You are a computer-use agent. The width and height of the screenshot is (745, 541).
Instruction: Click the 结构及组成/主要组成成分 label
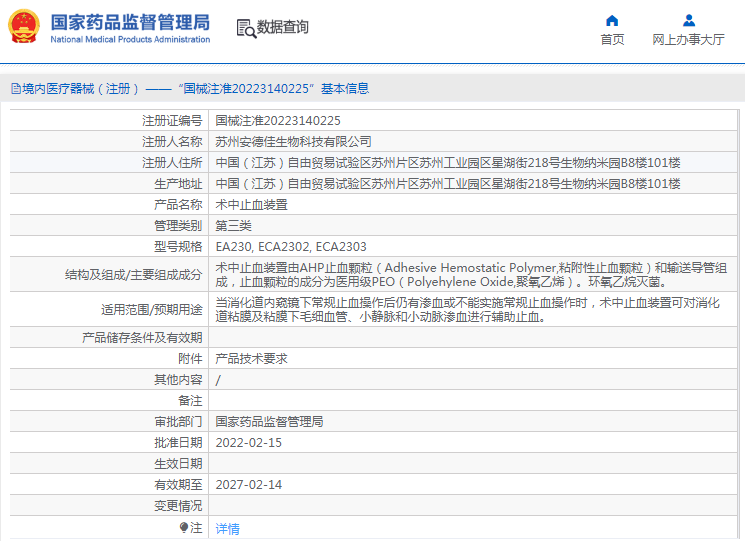[134, 275]
